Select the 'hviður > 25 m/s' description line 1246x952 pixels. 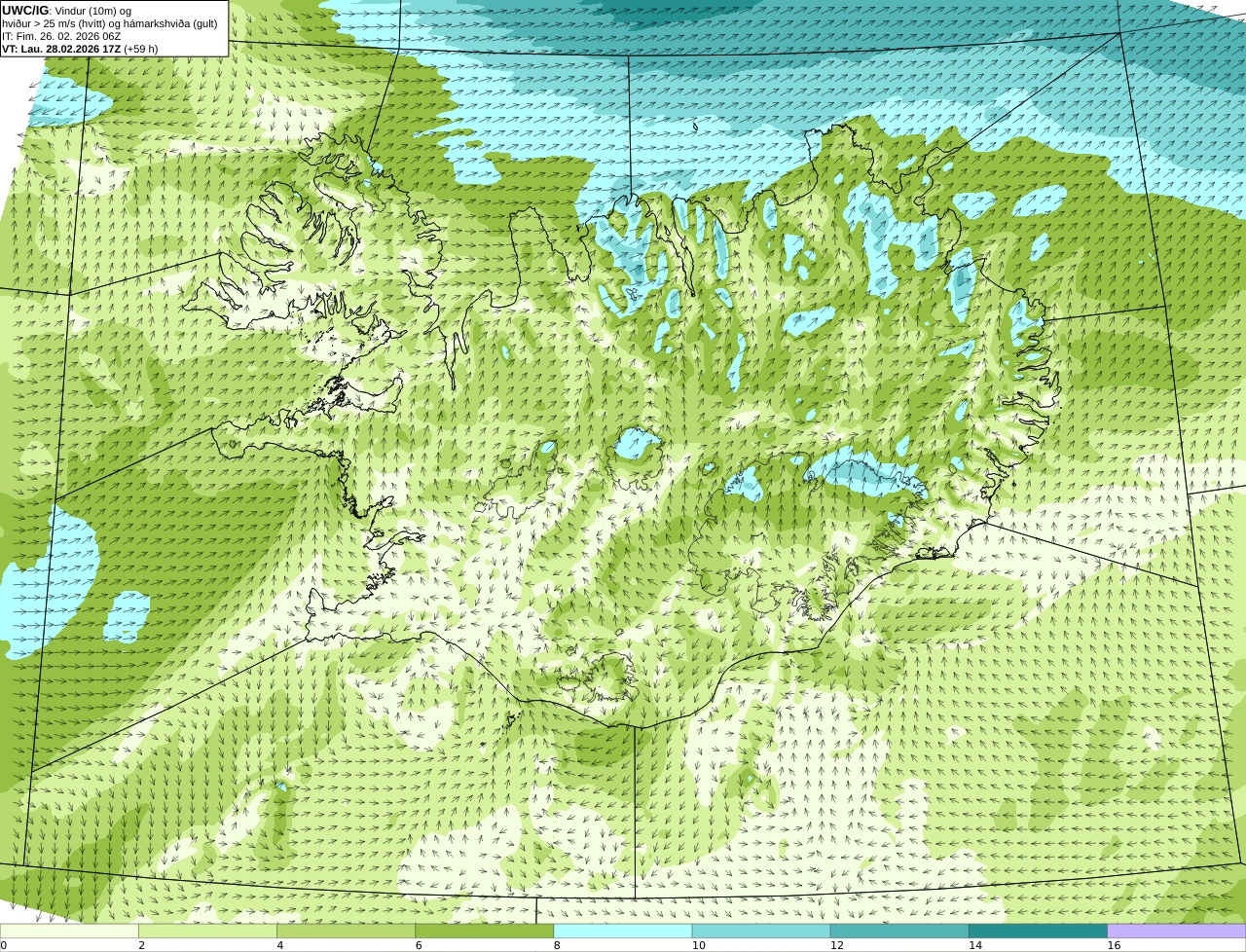click(x=110, y=23)
